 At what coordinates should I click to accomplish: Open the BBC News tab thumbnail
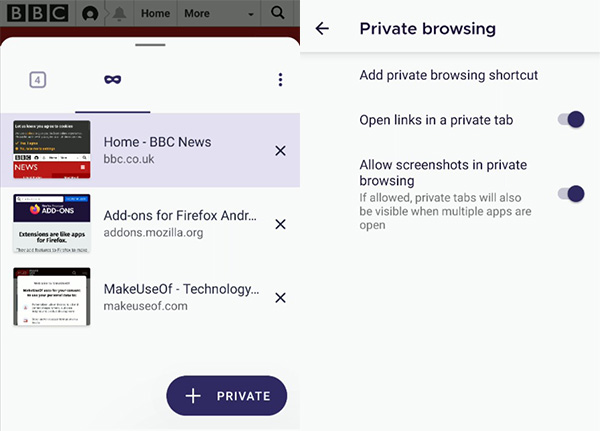[x=52, y=149]
